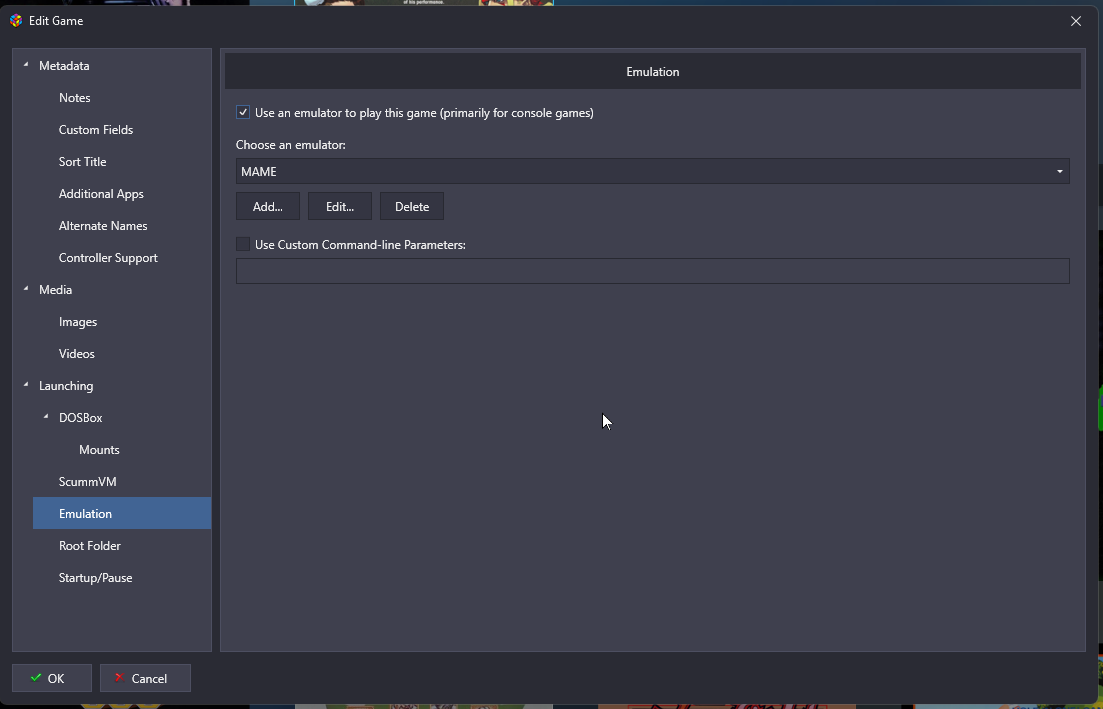
Task: Open DOSBox settings page
Action: coord(80,418)
